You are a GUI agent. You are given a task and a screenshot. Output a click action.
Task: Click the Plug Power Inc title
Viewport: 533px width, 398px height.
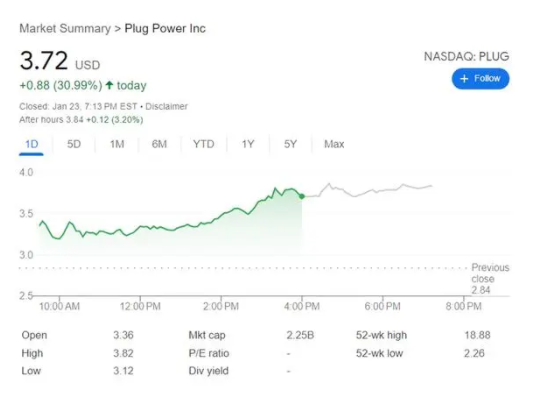click(x=165, y=28)
